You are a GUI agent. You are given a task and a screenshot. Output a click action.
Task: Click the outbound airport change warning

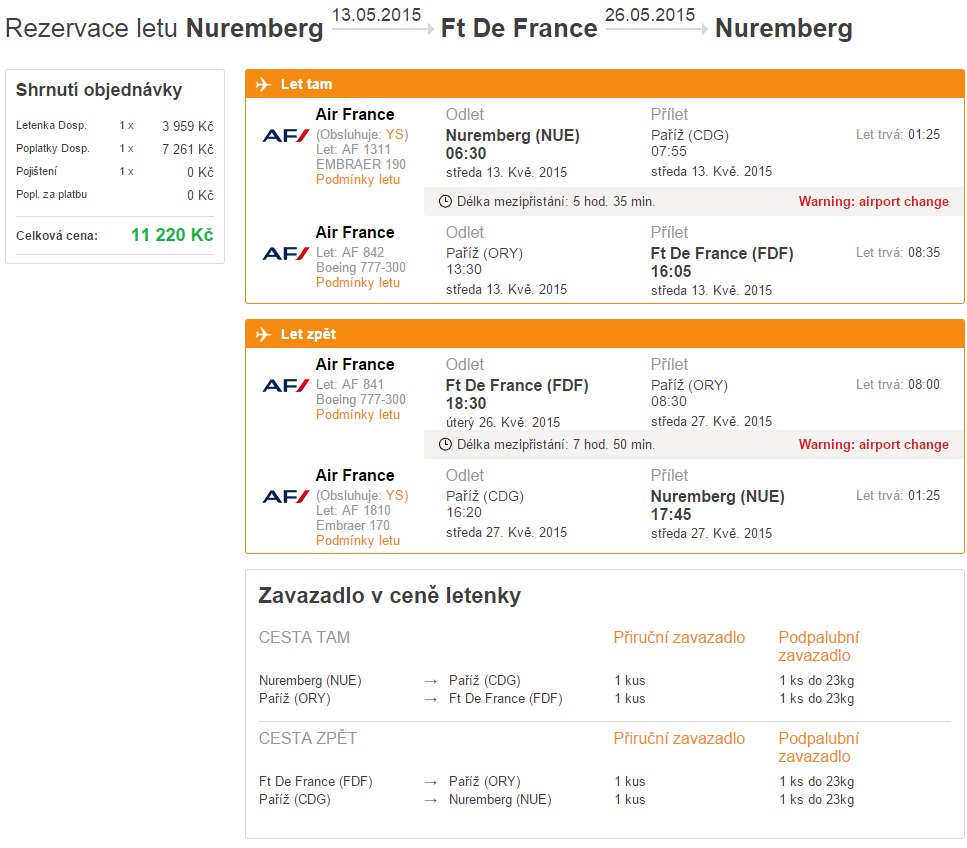873,202
